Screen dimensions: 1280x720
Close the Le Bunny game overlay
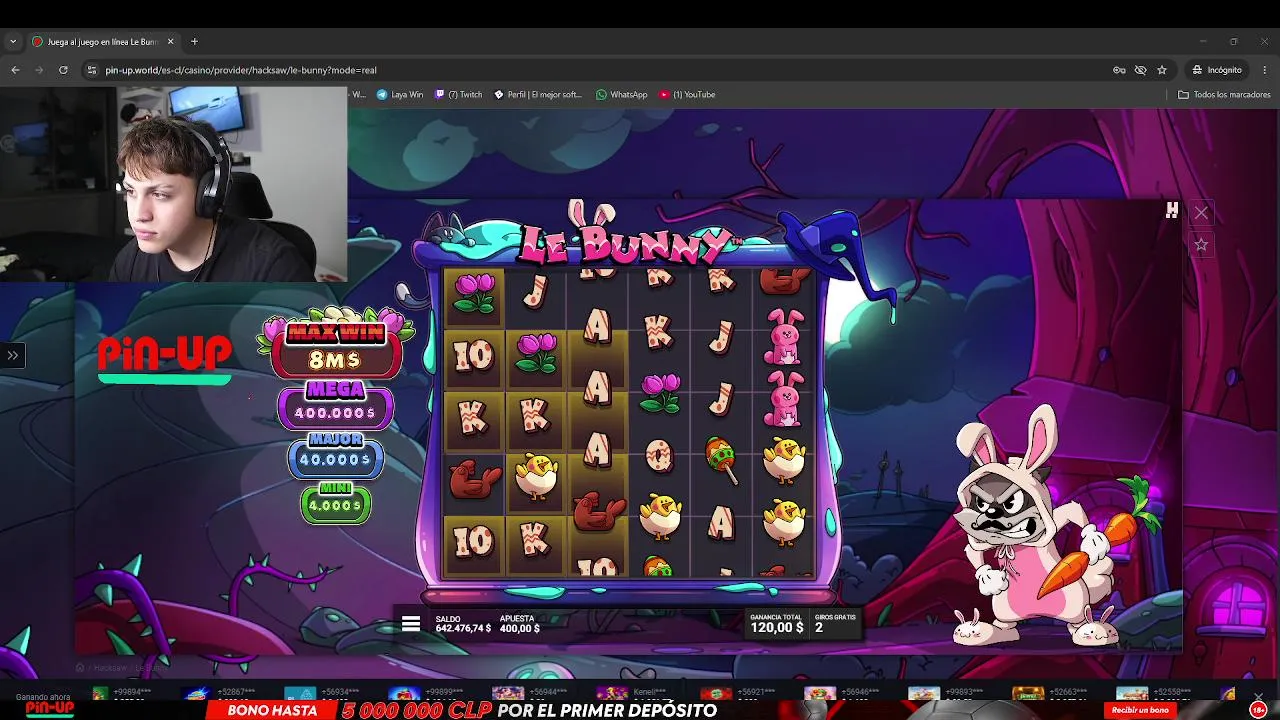(x=1201, y=212)
